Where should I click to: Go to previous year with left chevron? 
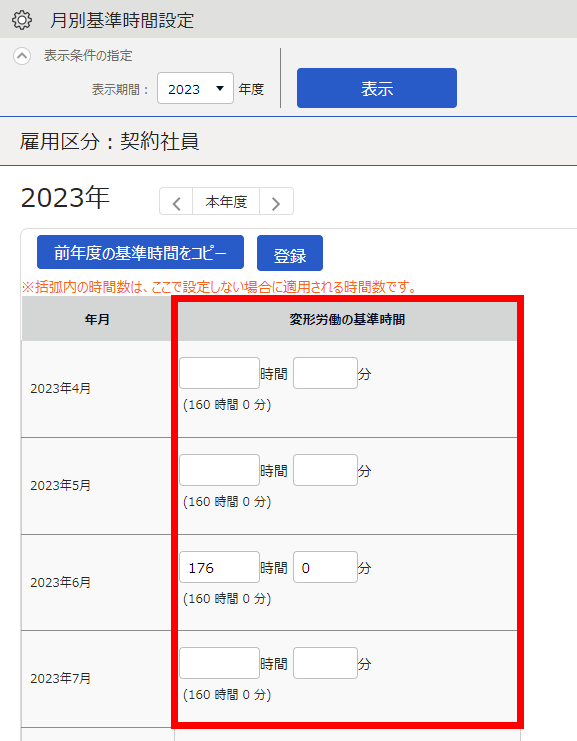(x=176, y=202)
